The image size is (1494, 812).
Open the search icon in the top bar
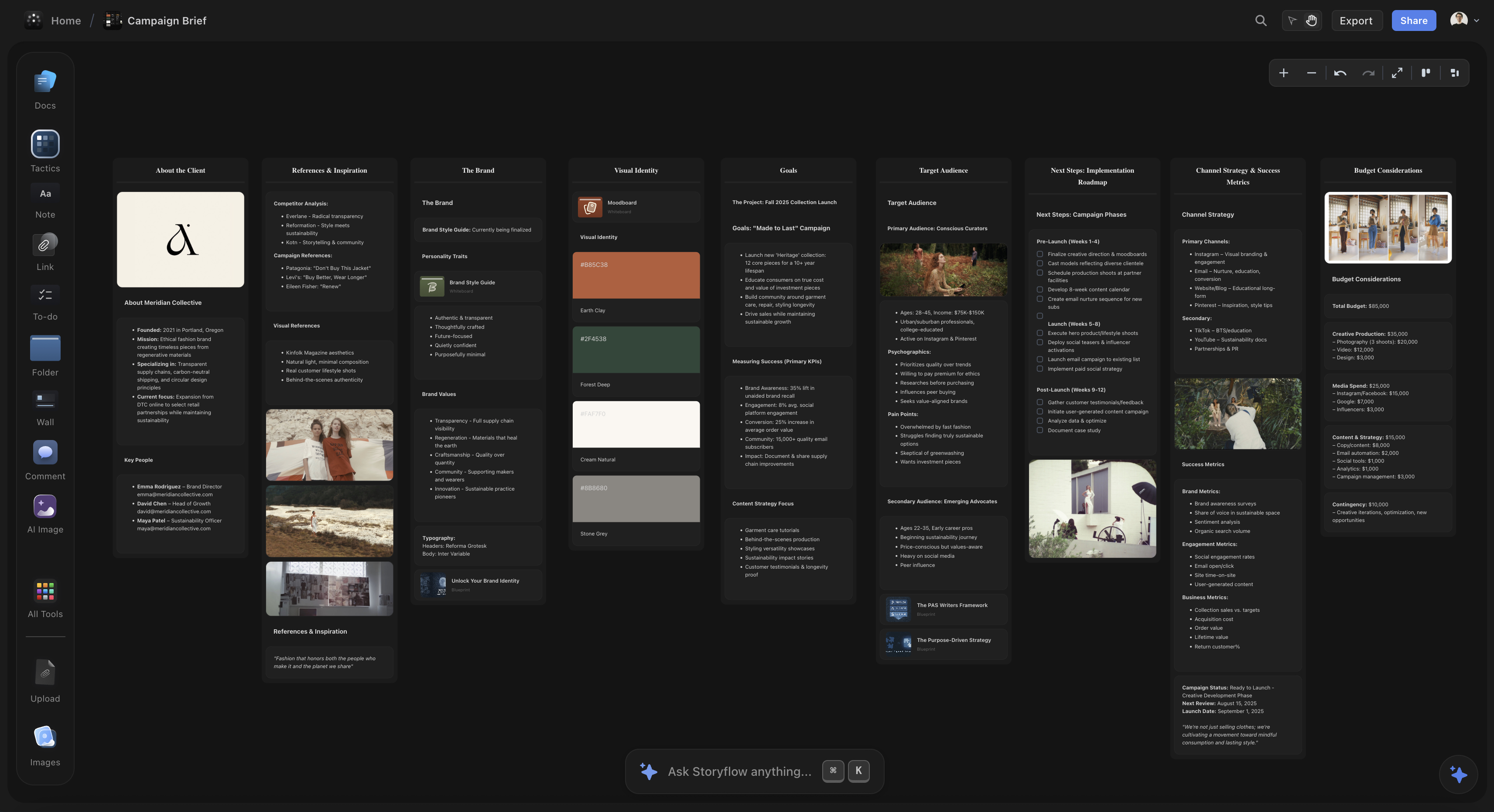[1261, 20]
